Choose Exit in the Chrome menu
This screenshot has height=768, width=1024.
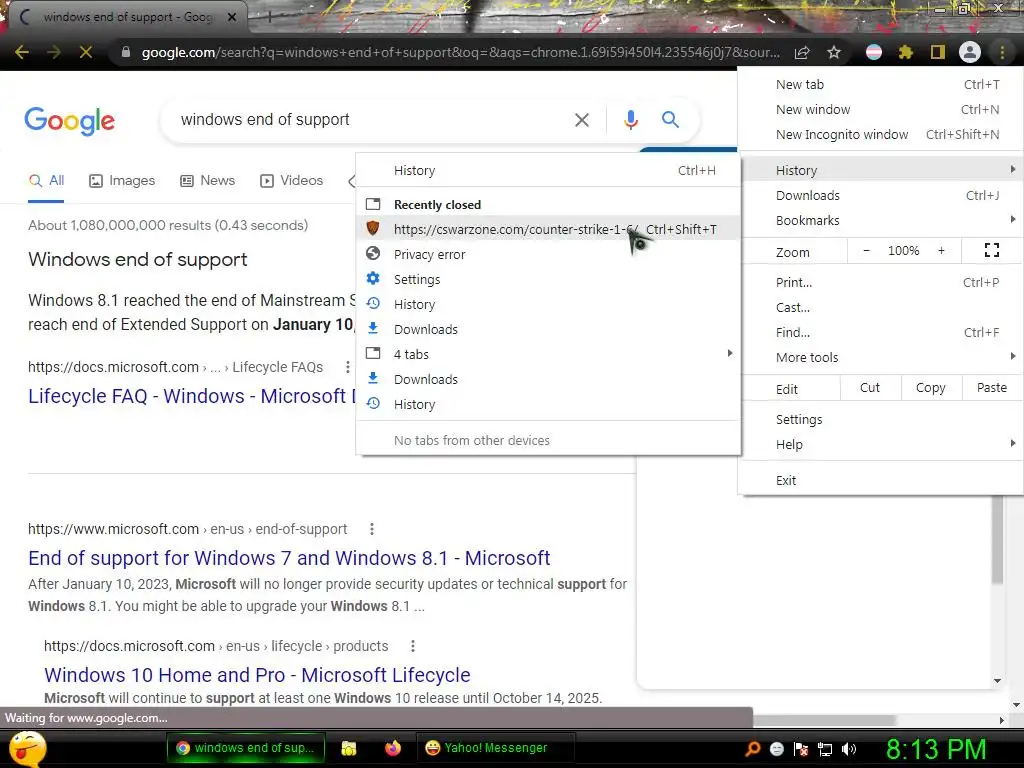point(880,480)
